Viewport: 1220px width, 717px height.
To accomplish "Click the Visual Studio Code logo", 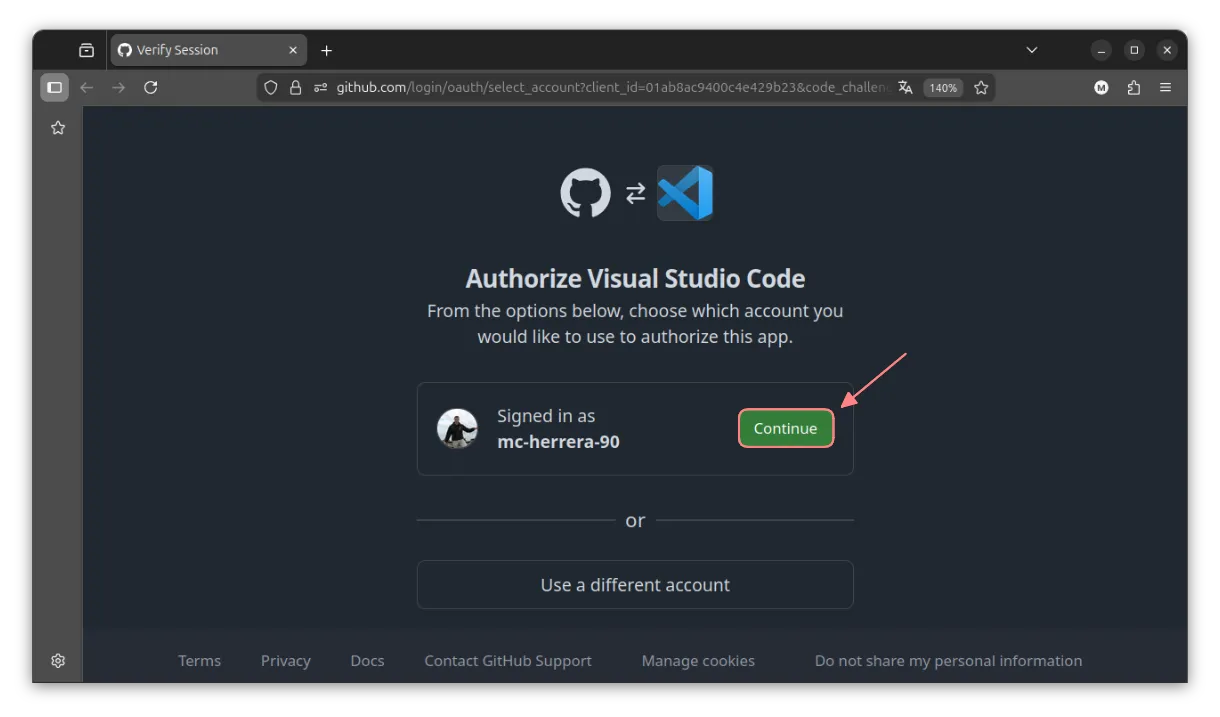I will coord(685,193).
